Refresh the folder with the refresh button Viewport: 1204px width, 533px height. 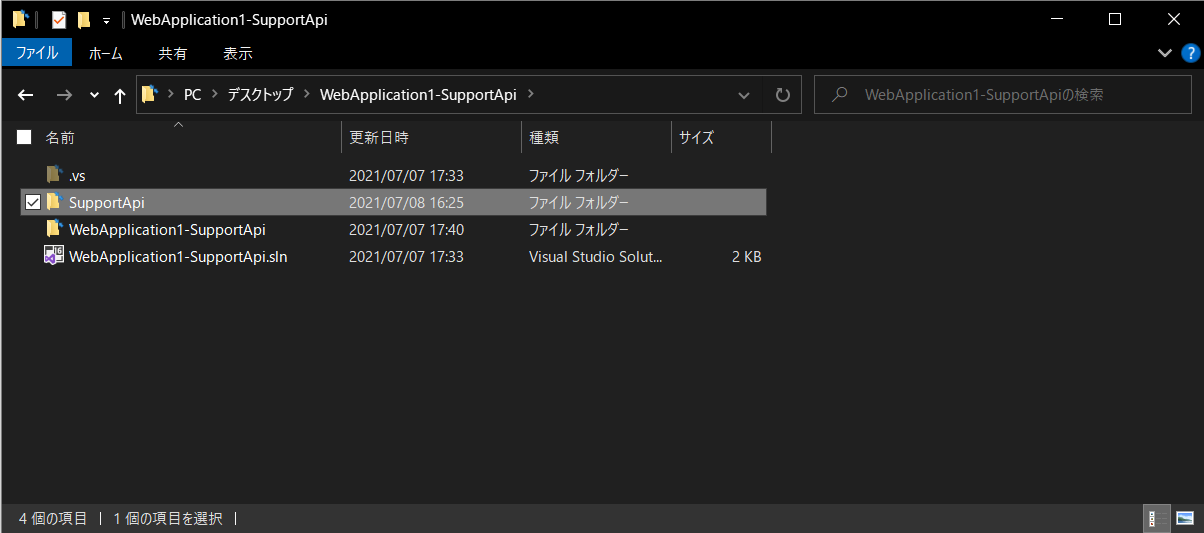tap(783, 95)
